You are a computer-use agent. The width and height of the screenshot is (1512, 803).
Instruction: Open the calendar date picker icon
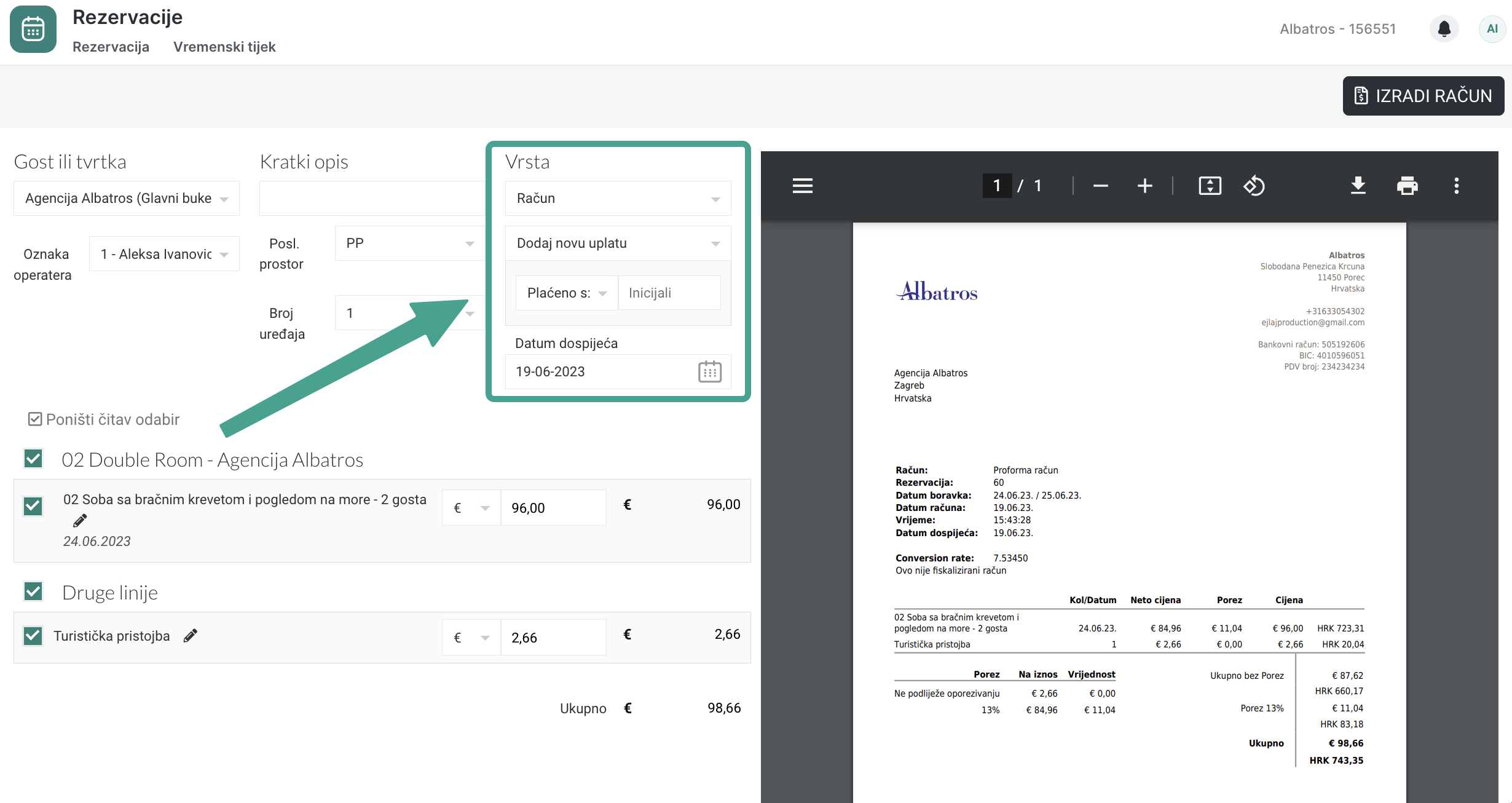pyautogui.click(x=709, y=372)
